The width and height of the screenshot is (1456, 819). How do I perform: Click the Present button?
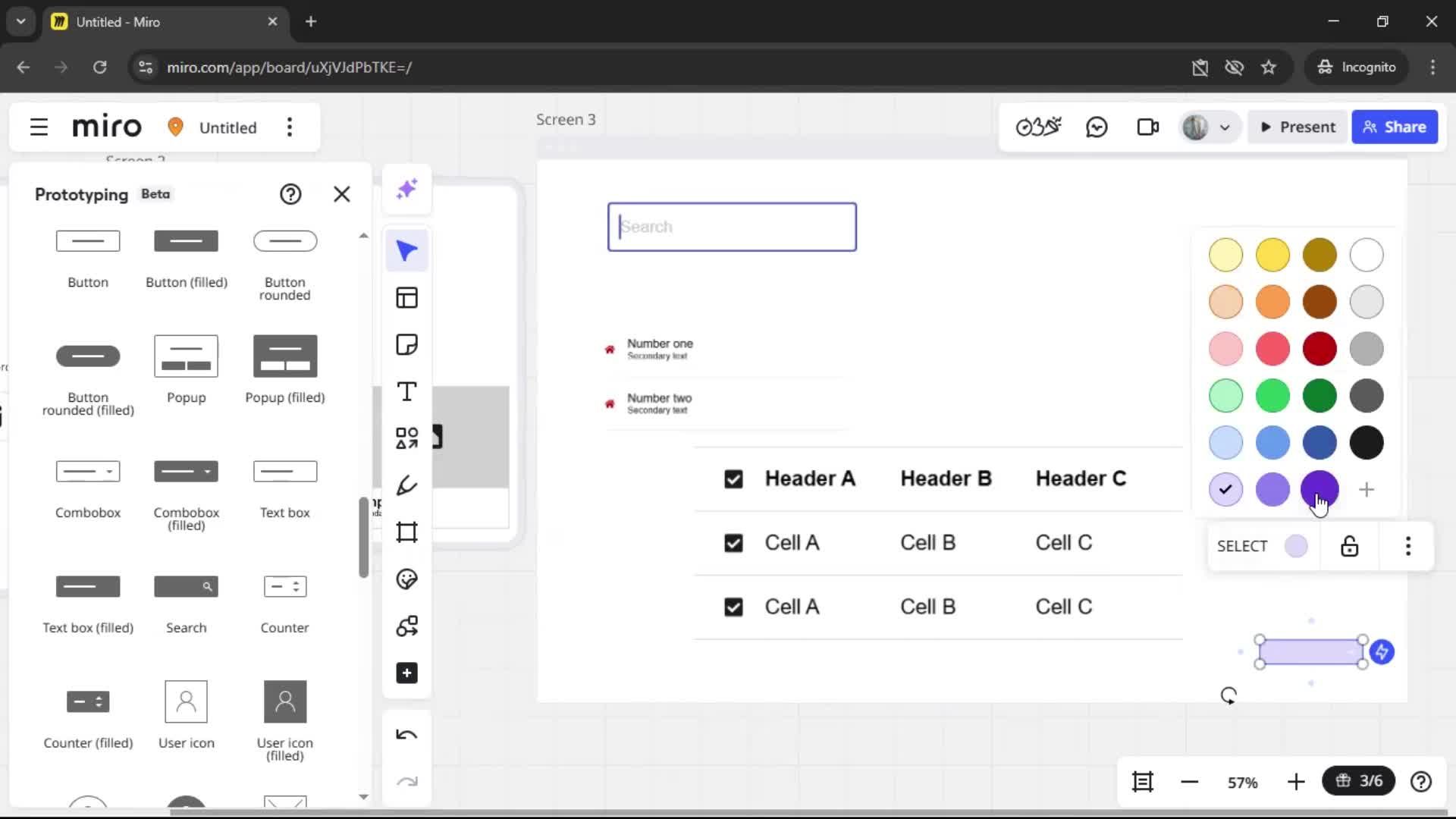[1298, 127]
